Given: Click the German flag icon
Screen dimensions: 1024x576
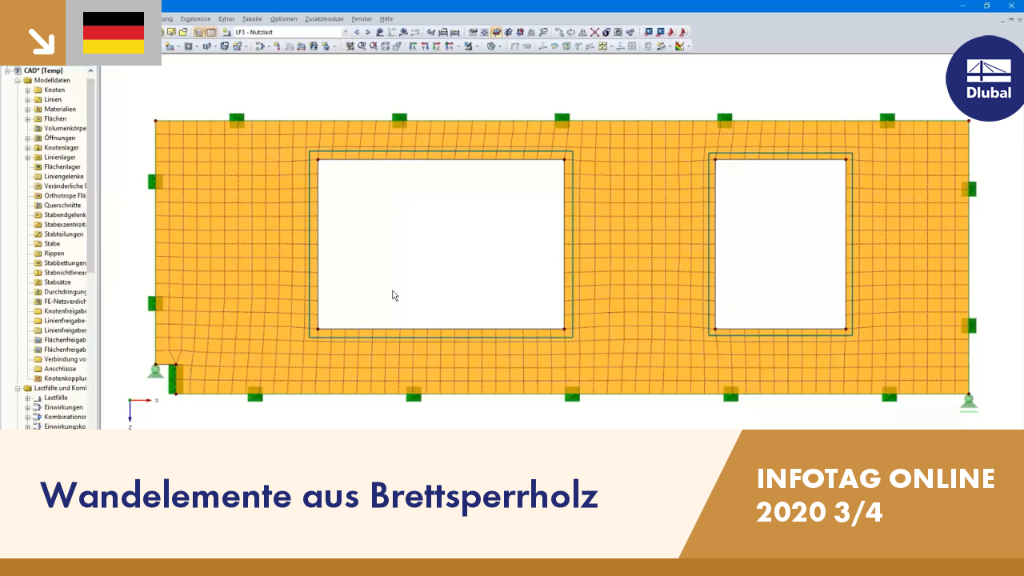Looking at the screenshot, I should (114, 33).
